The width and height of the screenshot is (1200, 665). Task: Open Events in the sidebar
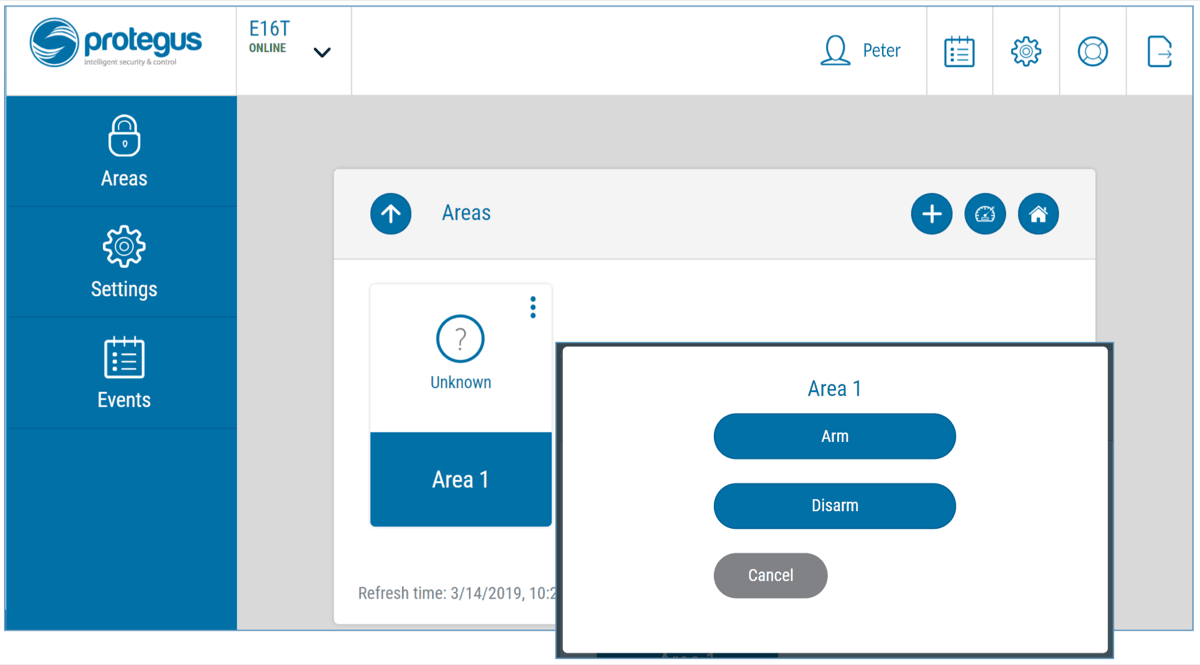pyautogui.click(x=124, y=373)
